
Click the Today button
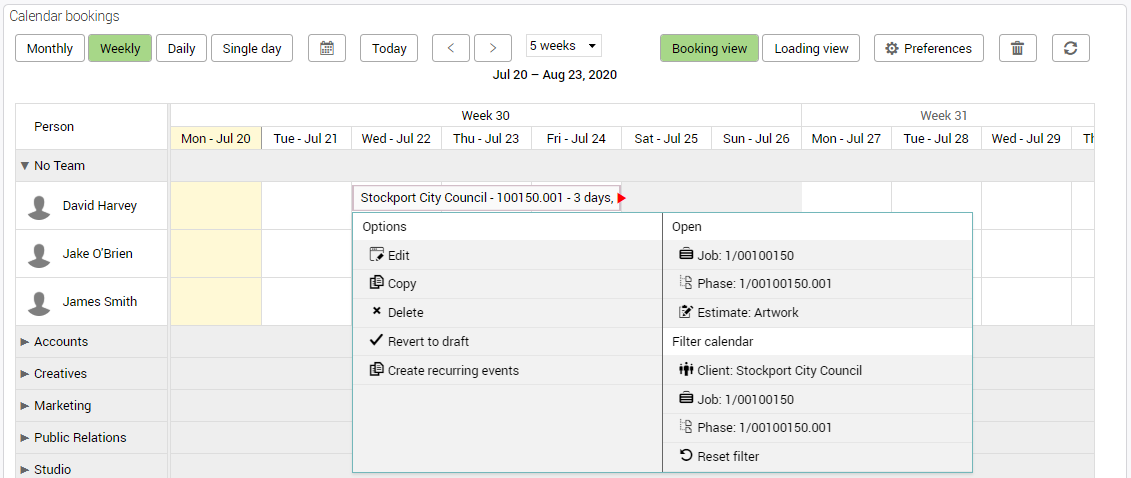pos(389,48)
